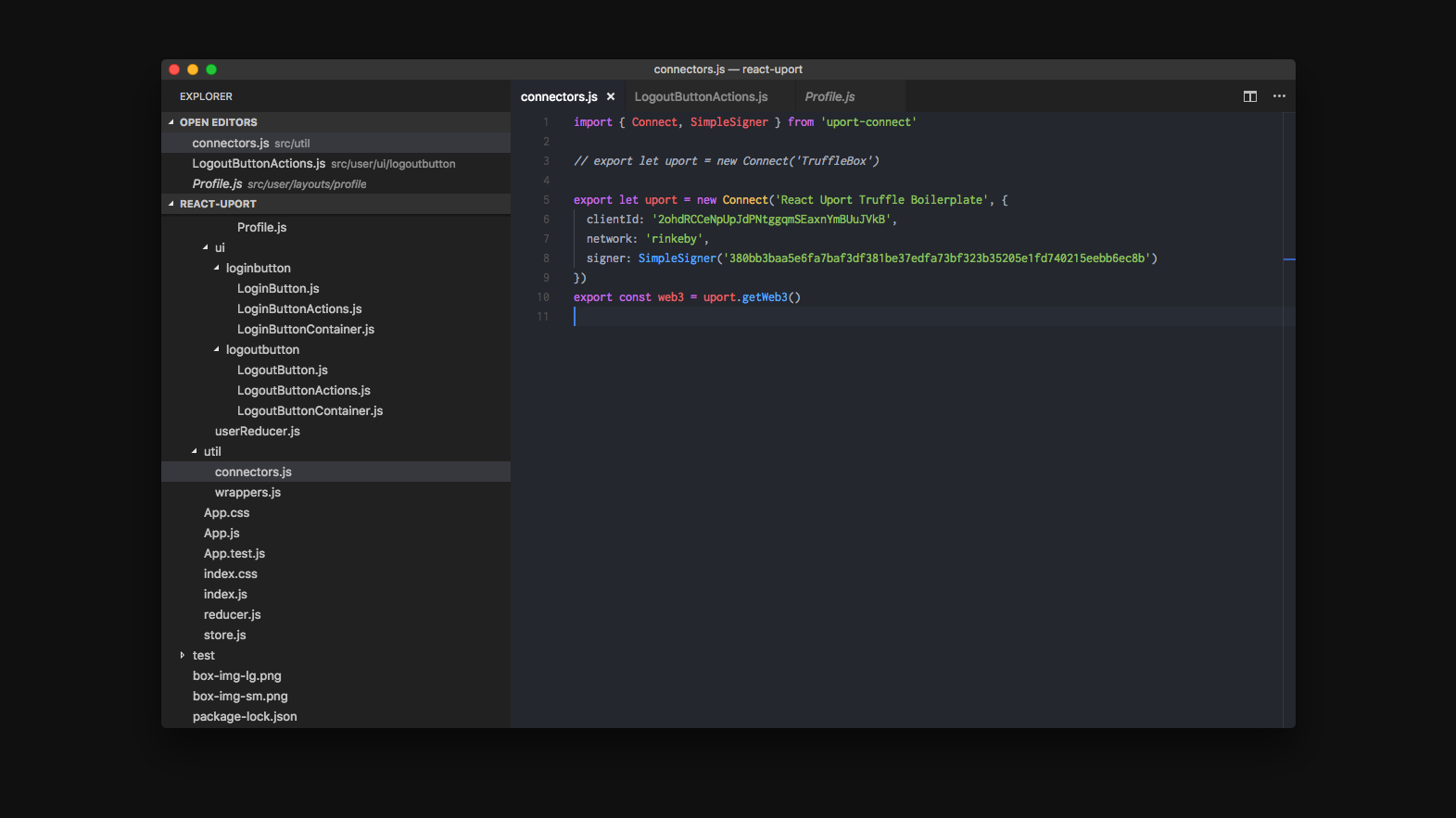The width and height of the screenshot is (1456, 818).
Task: Click the blue overview ruler marker
Action: click(x=1288, y=259)
